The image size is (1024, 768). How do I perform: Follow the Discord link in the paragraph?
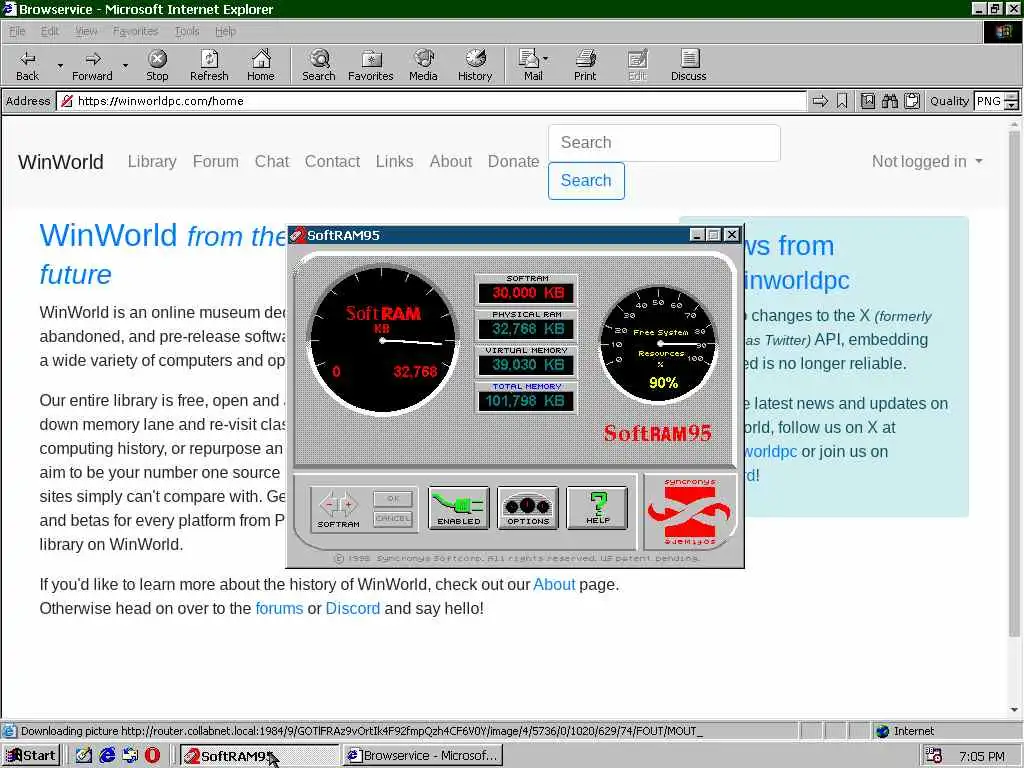pyautogui.click(x=353, y=609)
